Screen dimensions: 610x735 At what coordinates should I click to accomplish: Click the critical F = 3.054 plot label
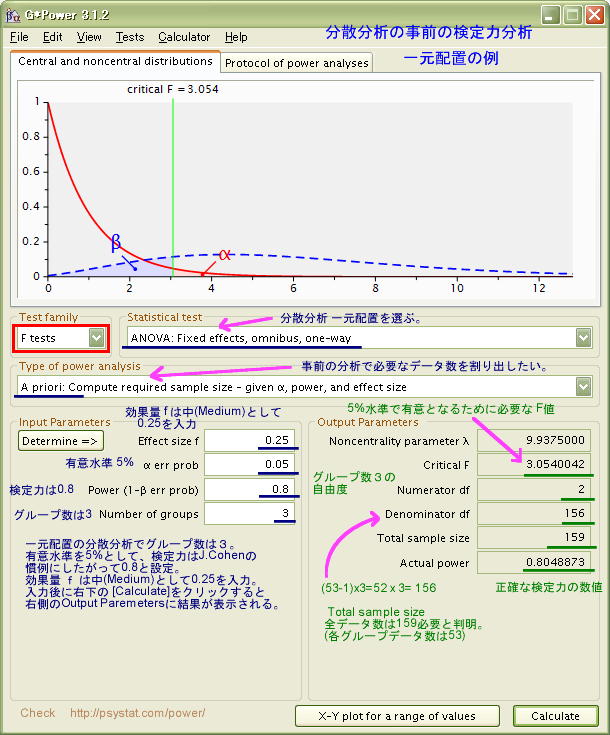[173, 89]
